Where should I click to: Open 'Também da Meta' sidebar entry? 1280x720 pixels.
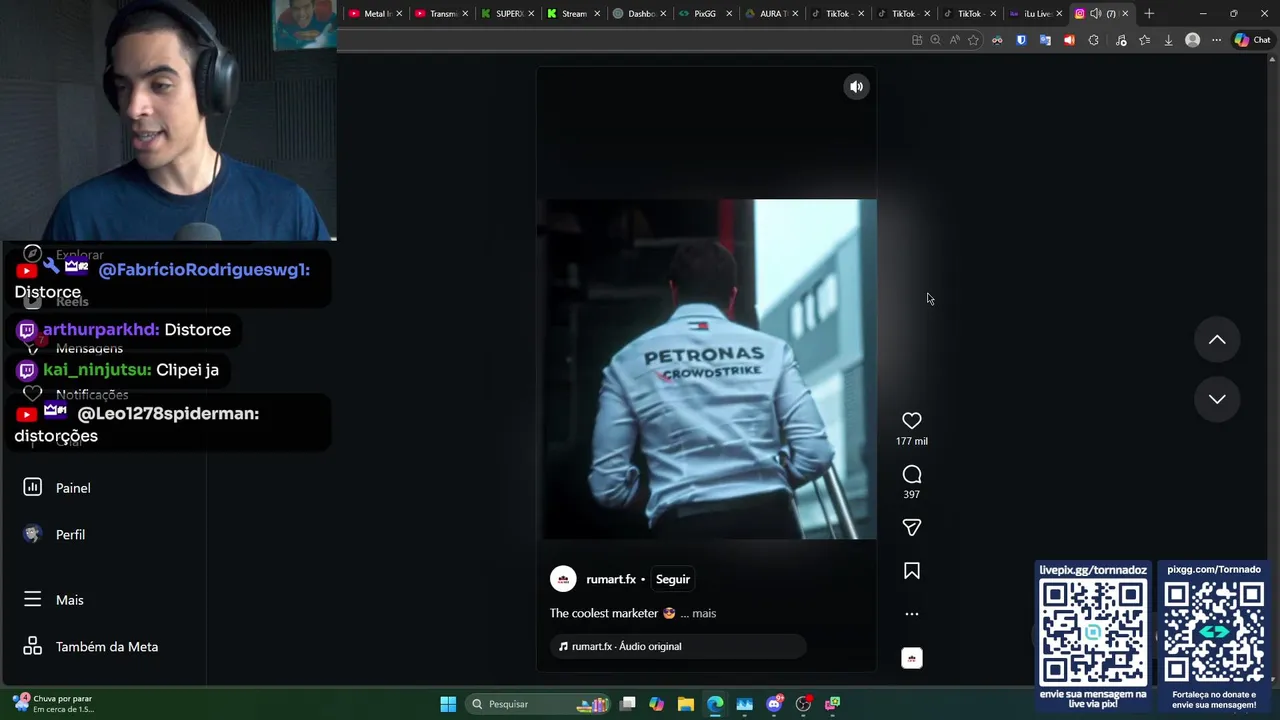pyautogui.click(x=91, y=647)
